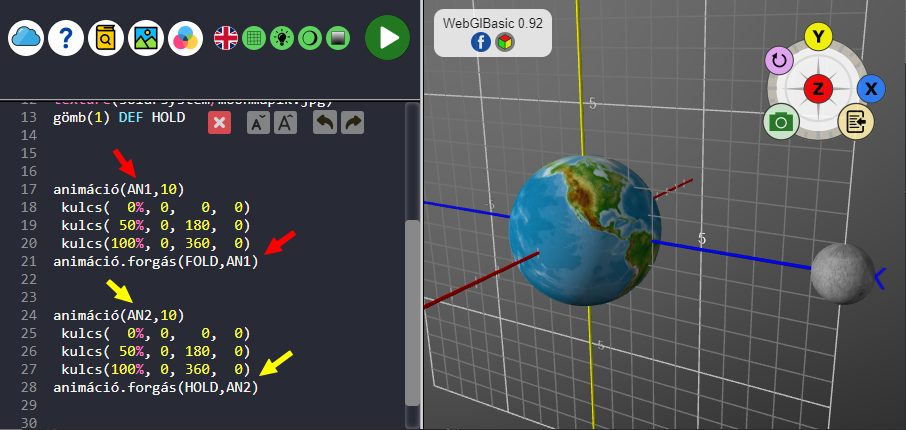This screenshot has height=430, width=906.
Task: Open the WebGLBasic Facebook link
Action: pos(480,42)
